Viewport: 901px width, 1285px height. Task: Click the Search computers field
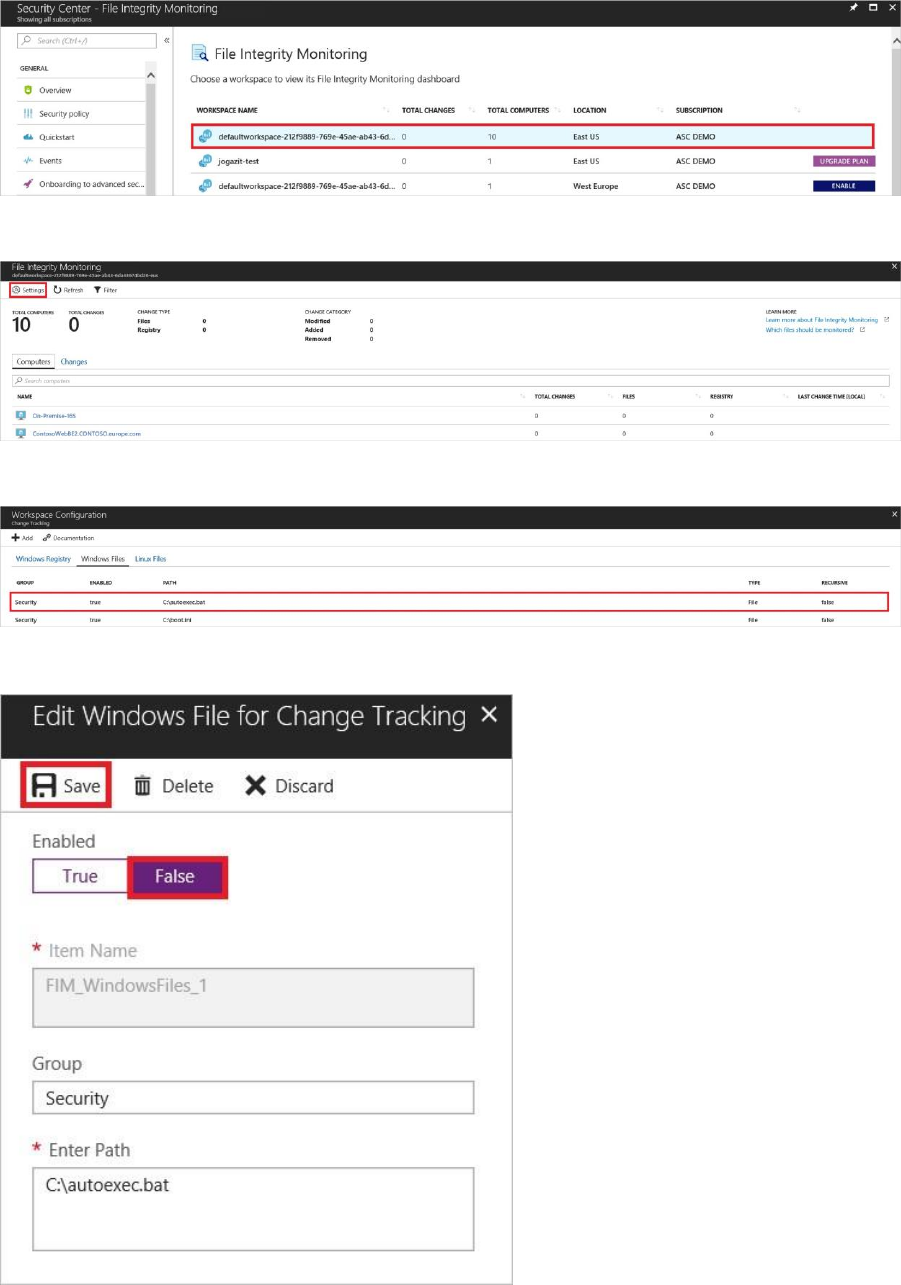pyautogui.click(x=450, y=381)
